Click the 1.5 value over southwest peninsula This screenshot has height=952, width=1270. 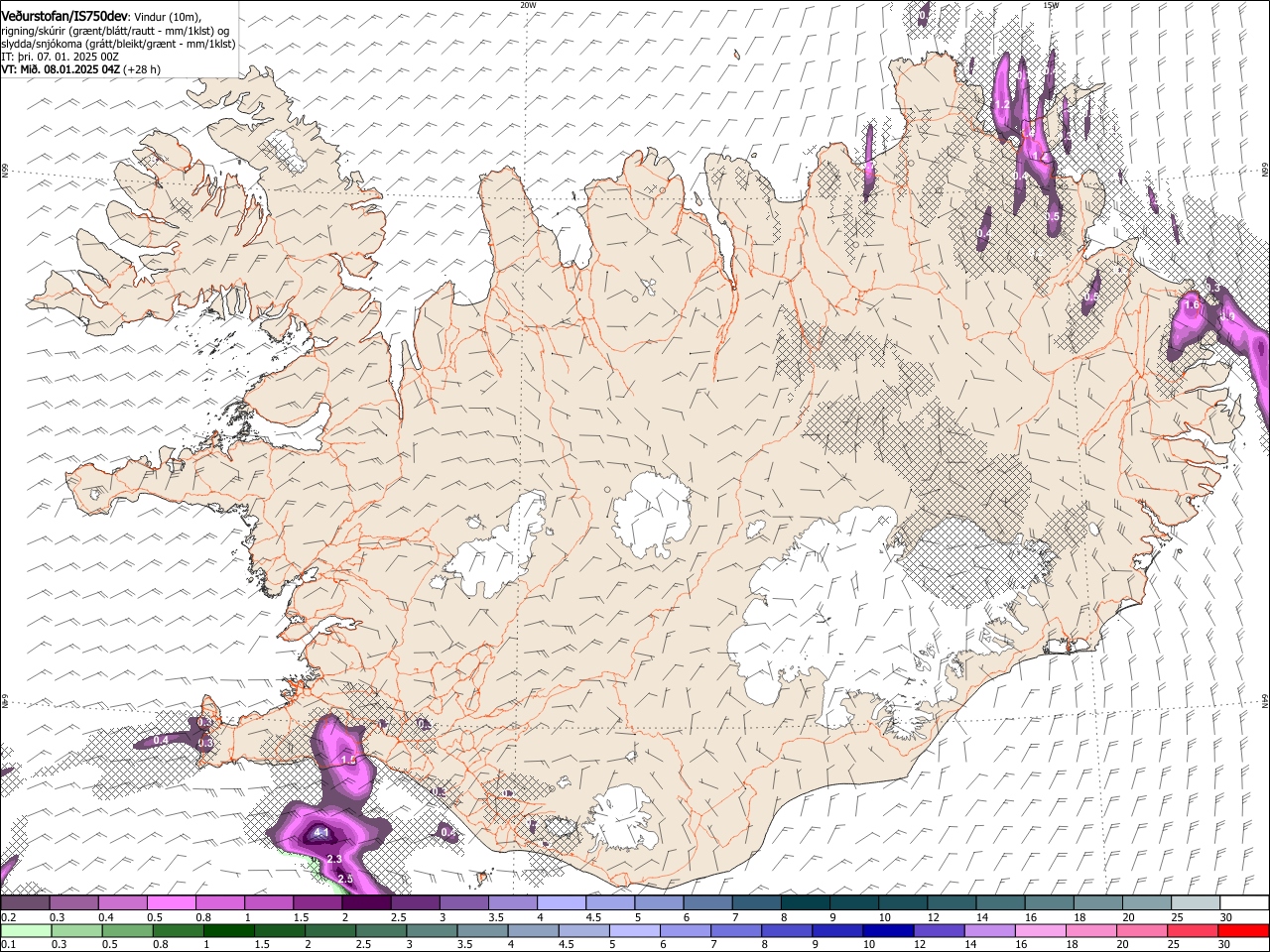(x=348, y=760)
